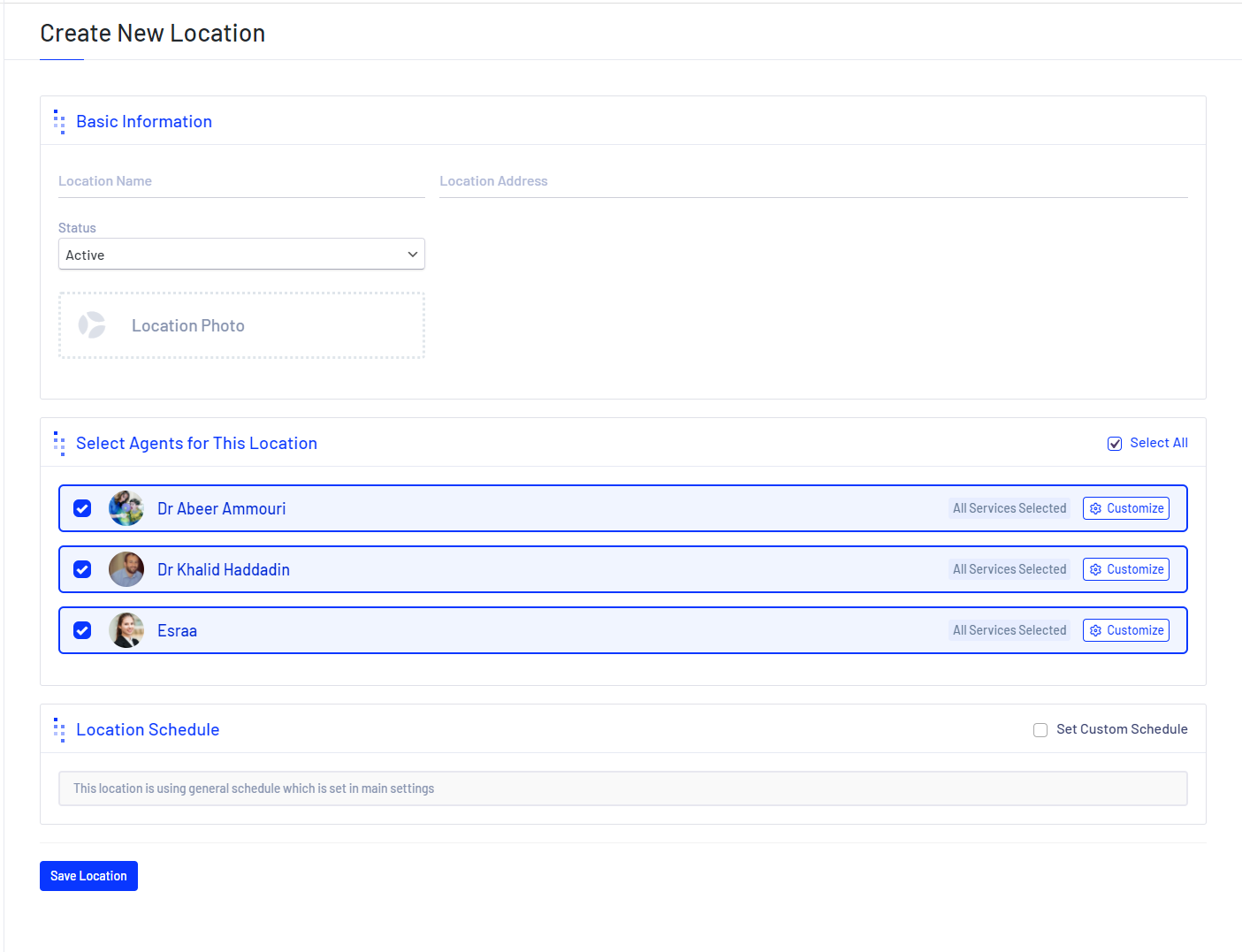Screen dimensions: 1242x952
Task: Customize services for Dr Abeer Ammouri
Action: click(1125, 508)
